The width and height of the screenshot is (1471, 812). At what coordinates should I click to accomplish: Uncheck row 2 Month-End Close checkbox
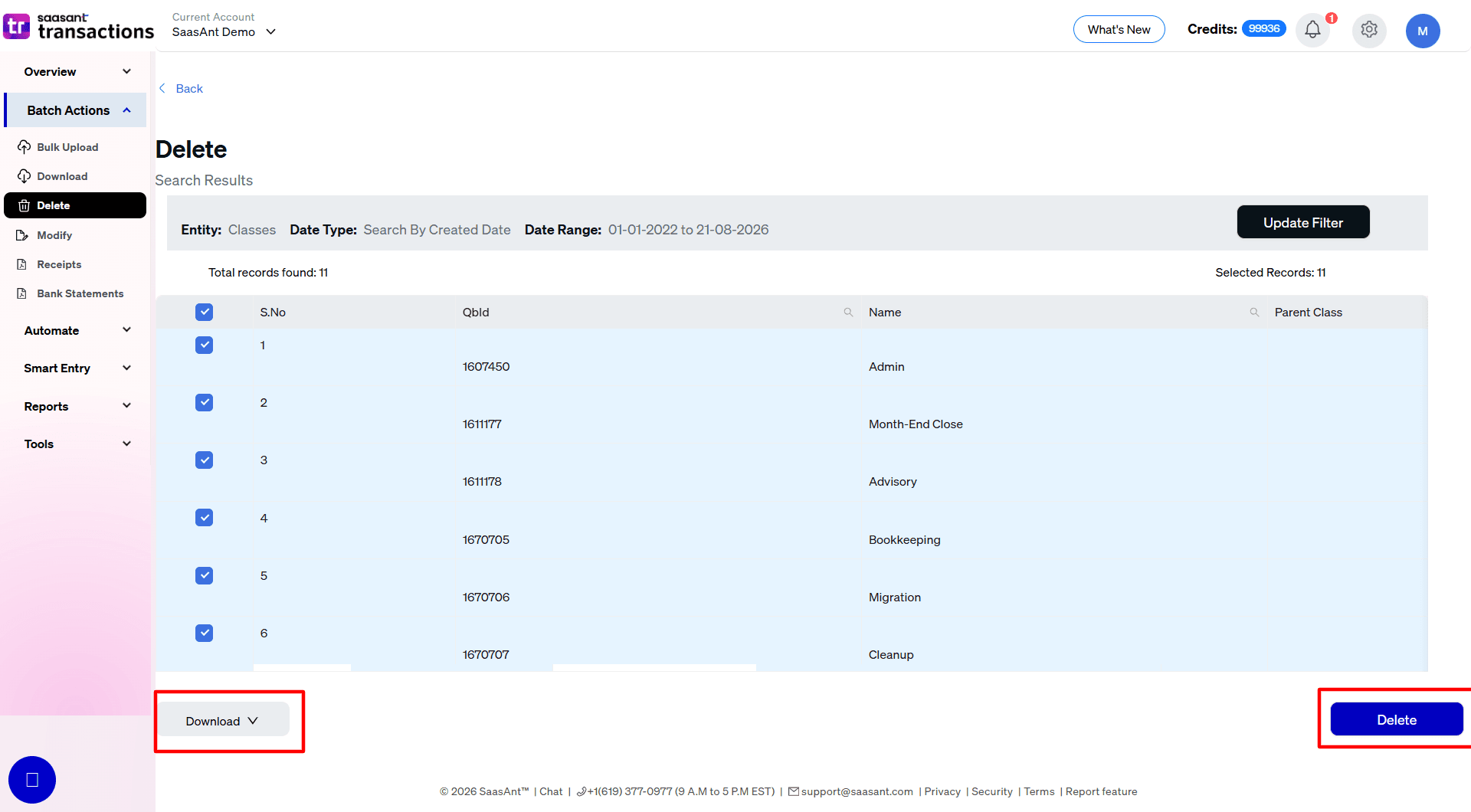point(204,402)
